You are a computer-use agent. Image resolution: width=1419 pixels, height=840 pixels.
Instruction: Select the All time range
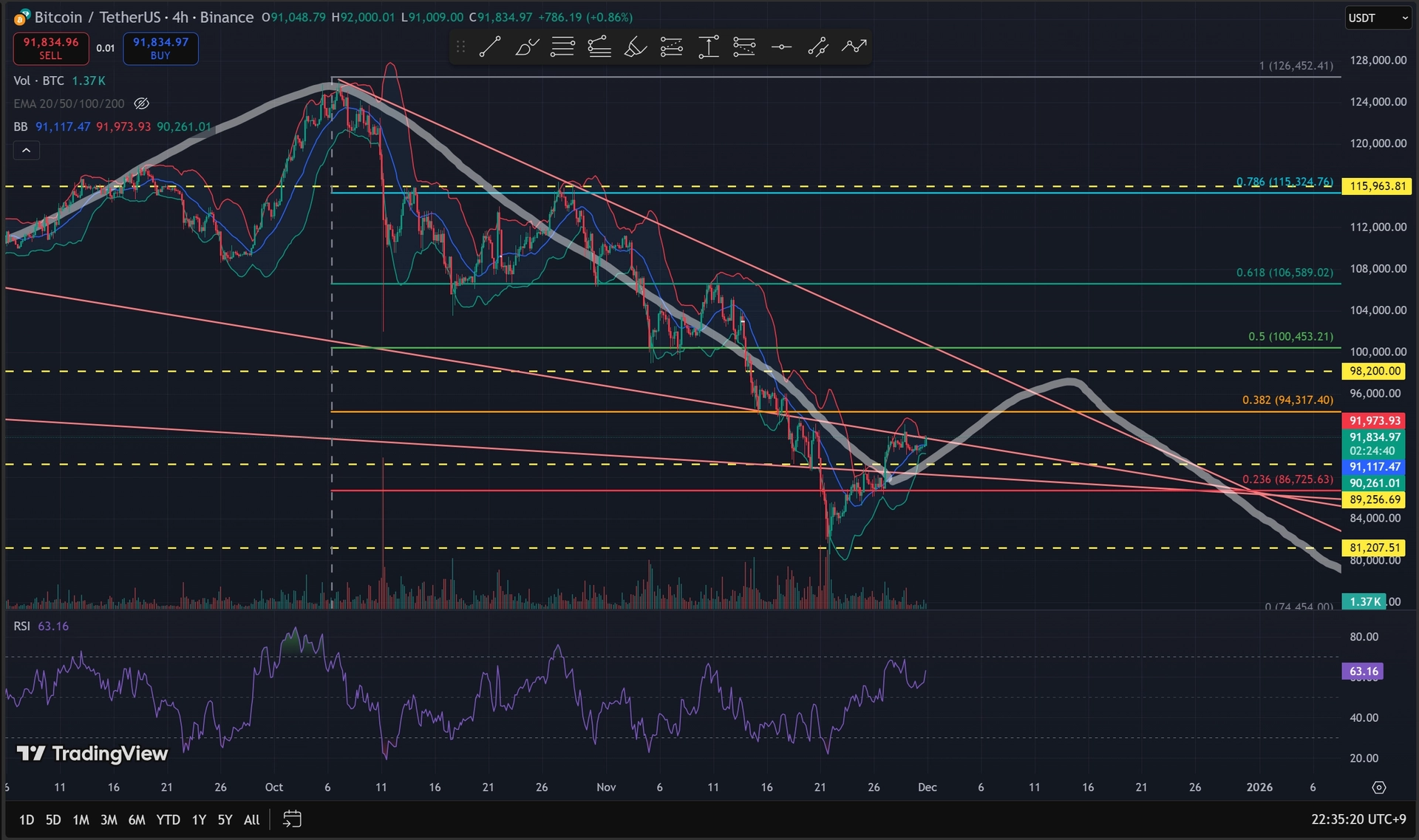251,819
